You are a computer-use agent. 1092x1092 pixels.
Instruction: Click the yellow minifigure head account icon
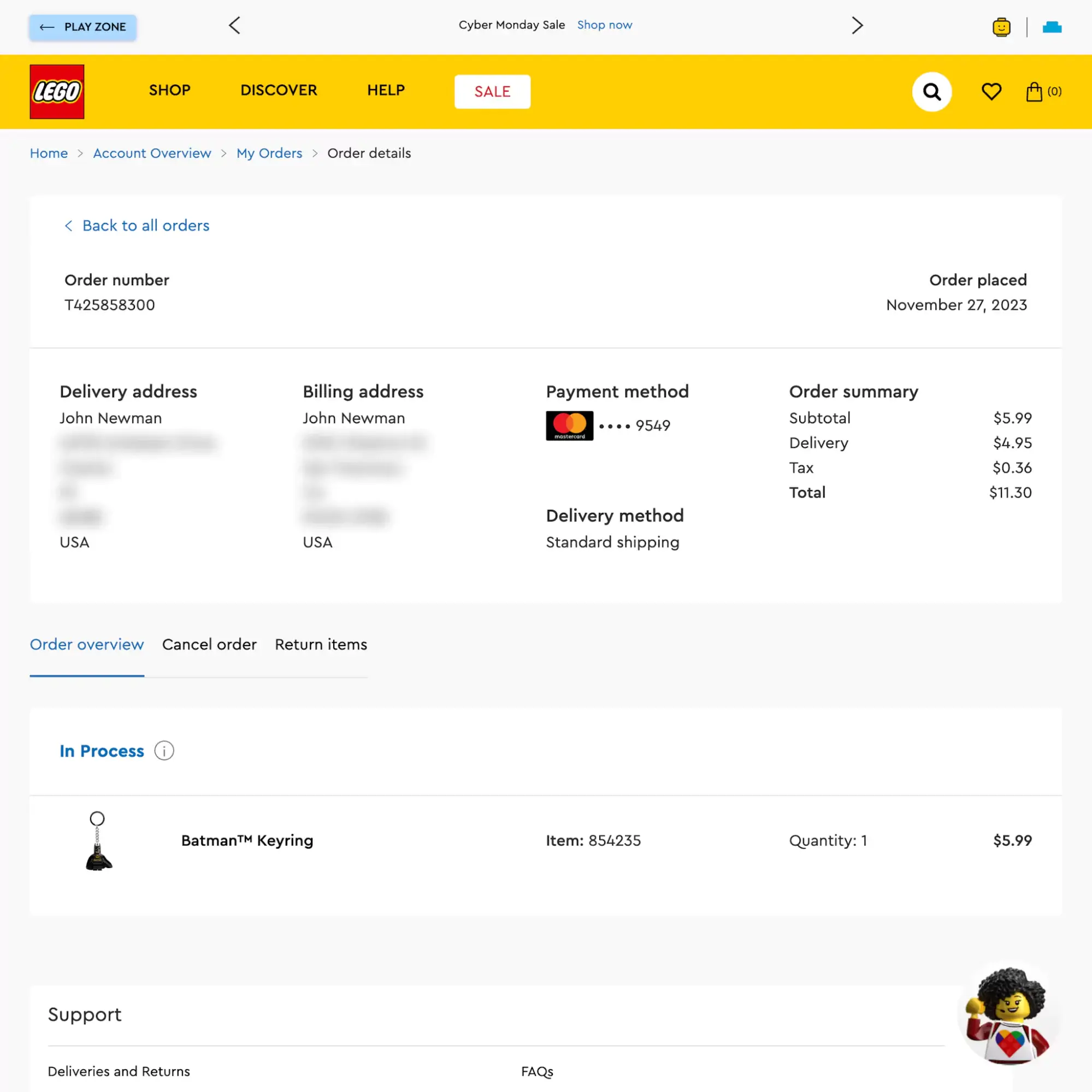pos(1001,27)
